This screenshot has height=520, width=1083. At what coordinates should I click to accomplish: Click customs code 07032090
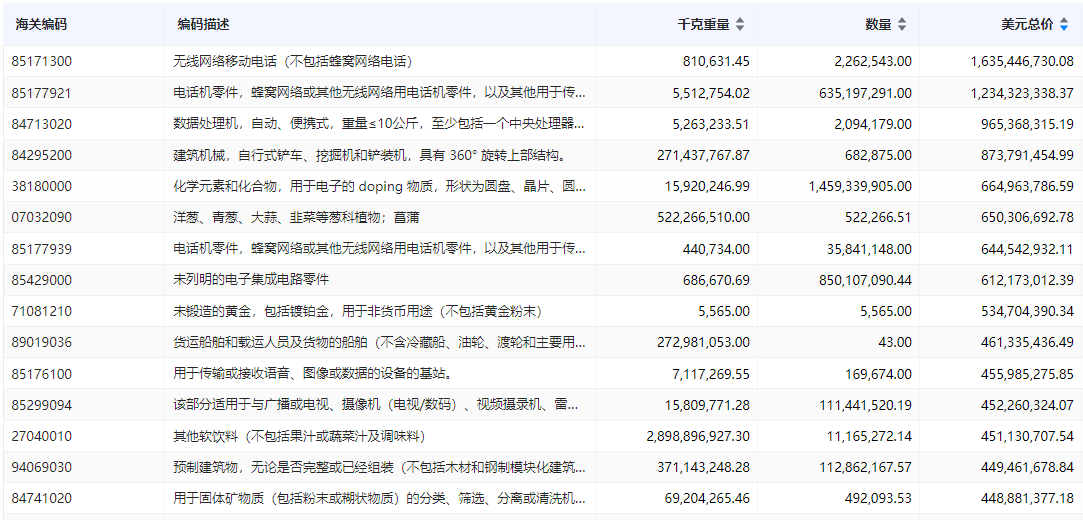point(42,217)
